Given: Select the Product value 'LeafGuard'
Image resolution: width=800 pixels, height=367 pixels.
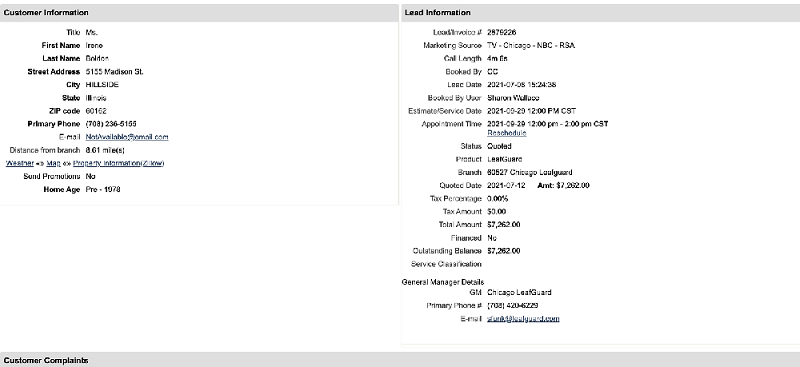Looking at the screenshot, I should [505, 159].
